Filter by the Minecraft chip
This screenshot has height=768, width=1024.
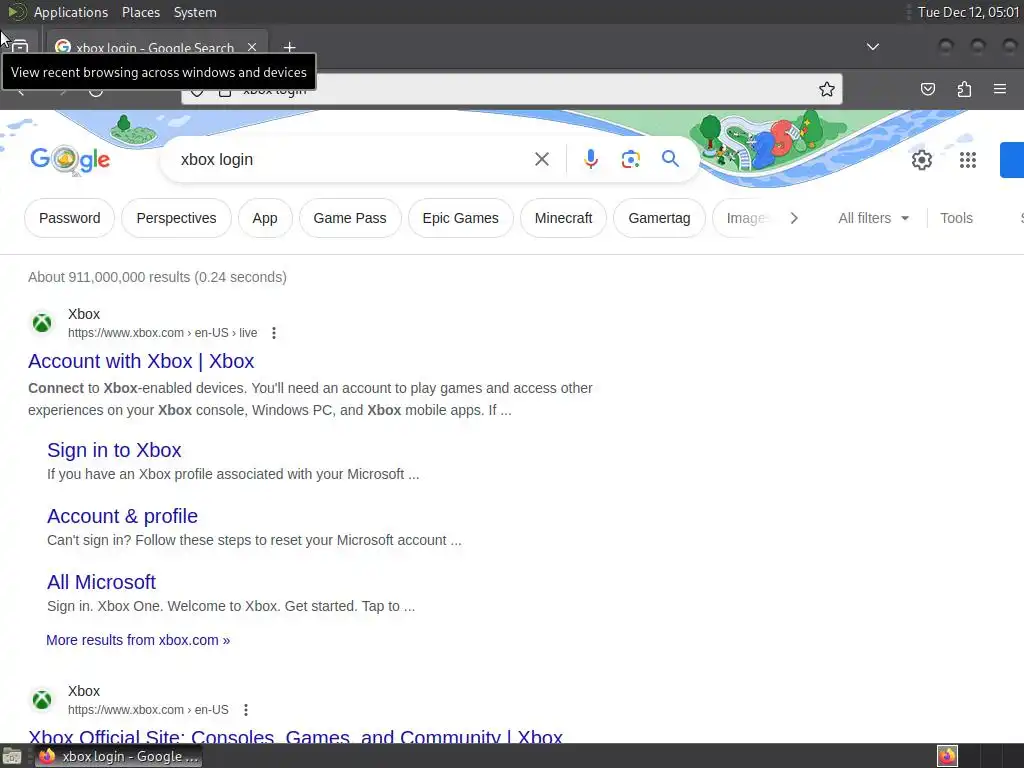[x=564, y=218]
